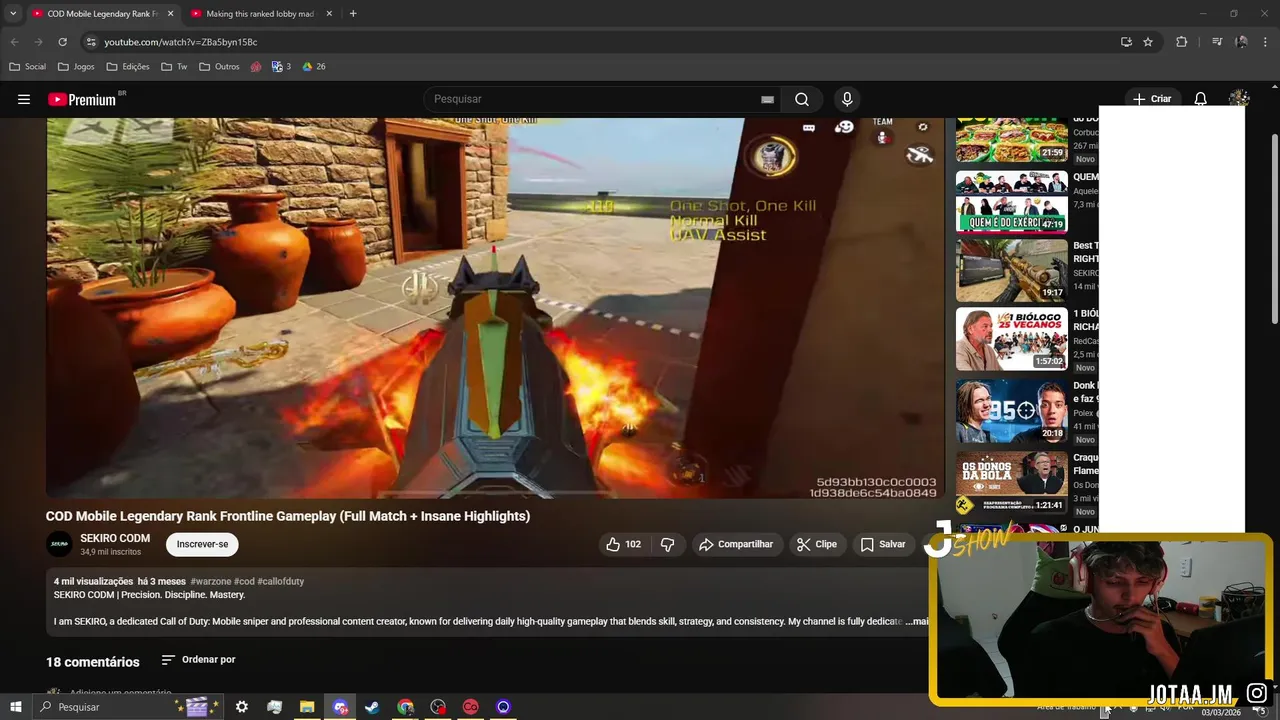
Task: Open the Windows Start menu
Action: point(15,707)
